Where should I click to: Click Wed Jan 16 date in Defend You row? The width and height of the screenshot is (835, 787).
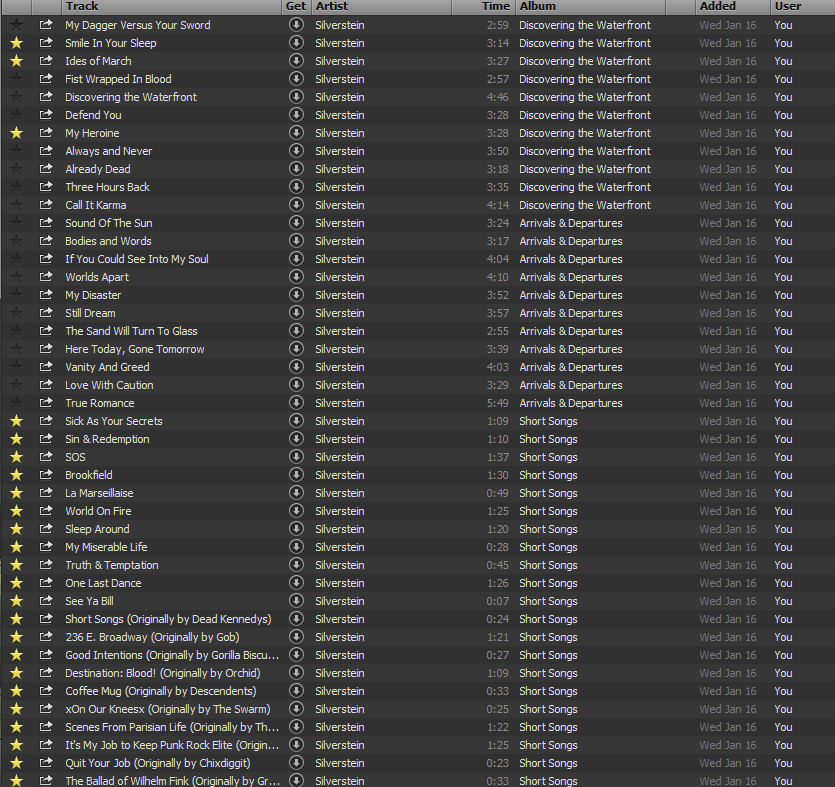coord(727,115)
